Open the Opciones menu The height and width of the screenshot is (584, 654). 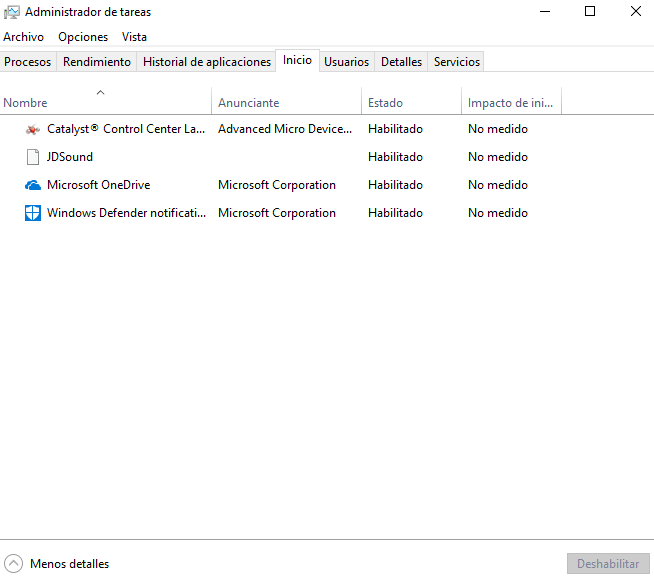[x=83, y=37]
